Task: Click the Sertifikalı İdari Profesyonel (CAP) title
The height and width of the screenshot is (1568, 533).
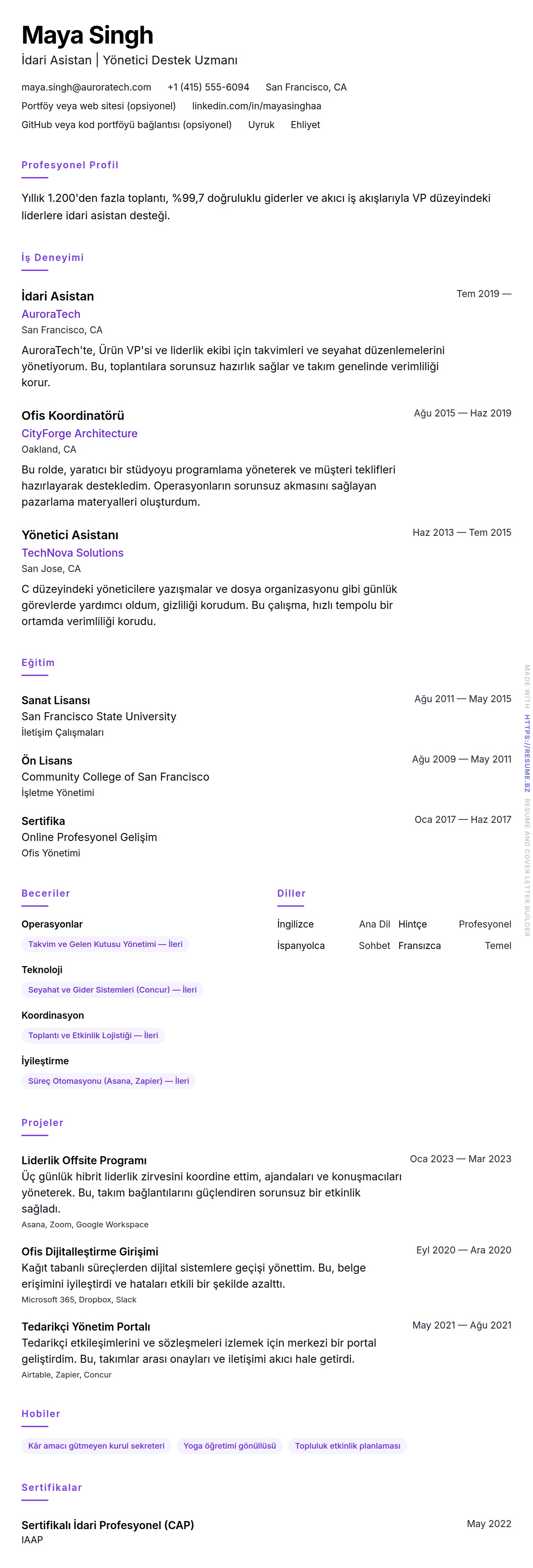Action: coord(108,1525)
